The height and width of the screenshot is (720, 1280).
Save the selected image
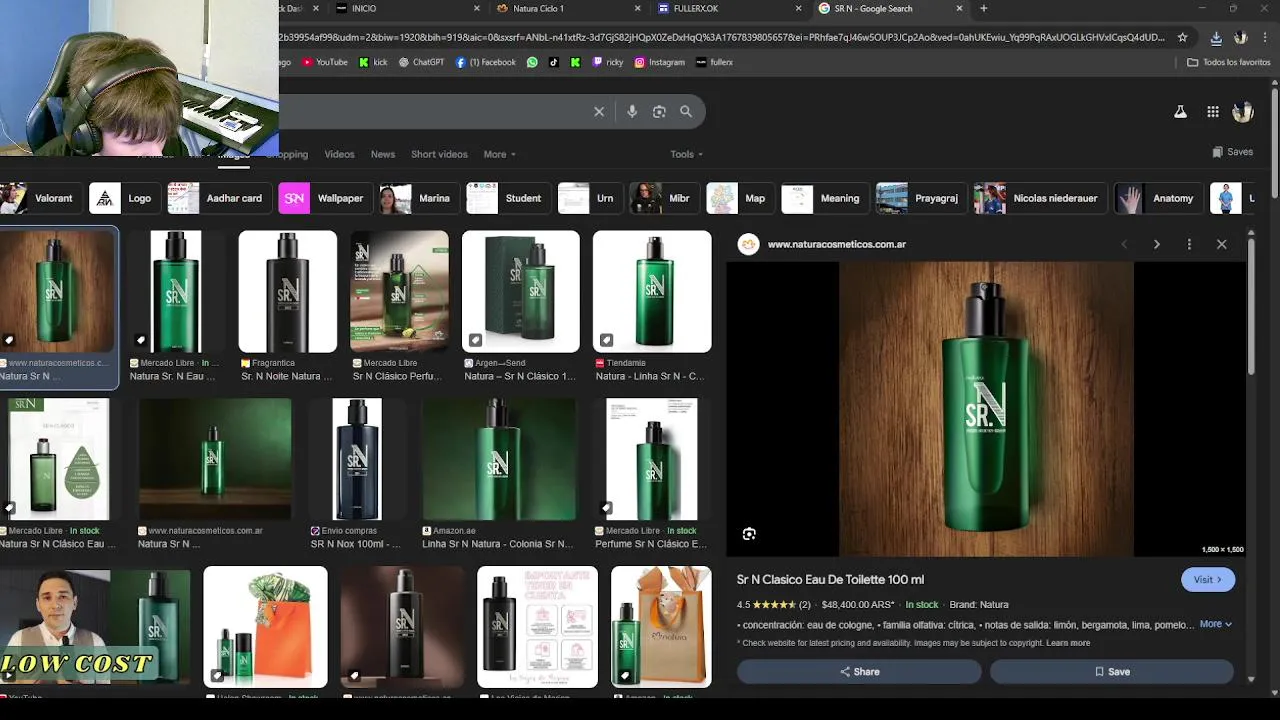click(1111, 672)
